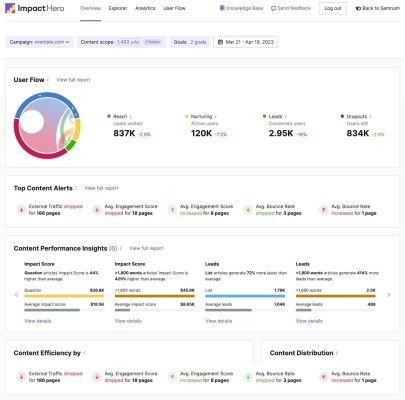Open the Analytics tab
The width and height of the screenshot is (405, 400).
coord(145,8)
